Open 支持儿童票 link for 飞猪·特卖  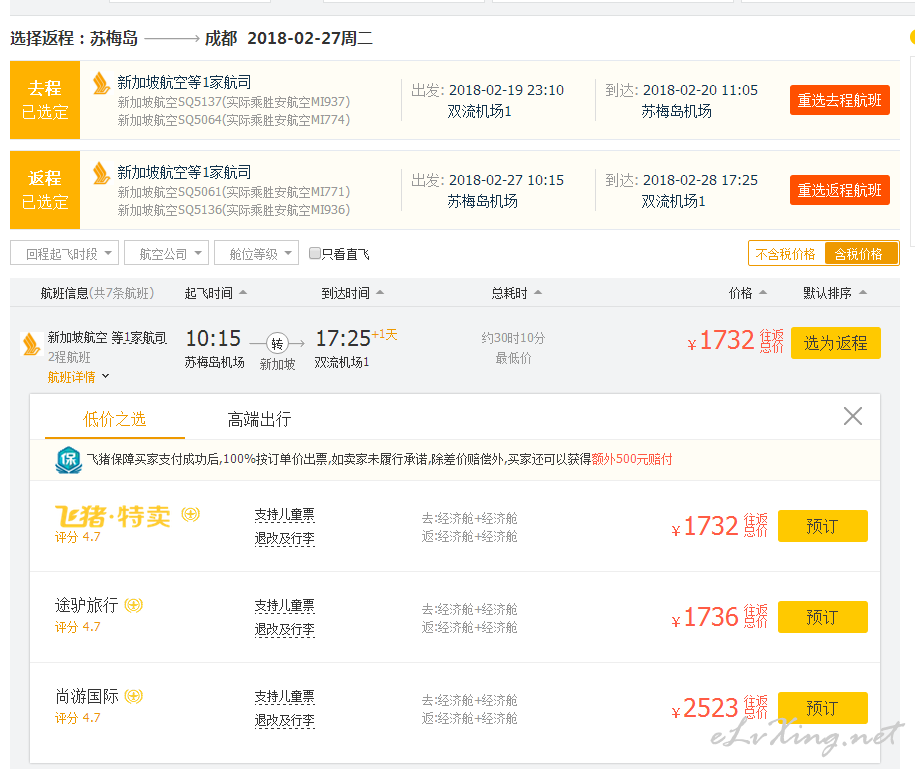coord(285,515)
